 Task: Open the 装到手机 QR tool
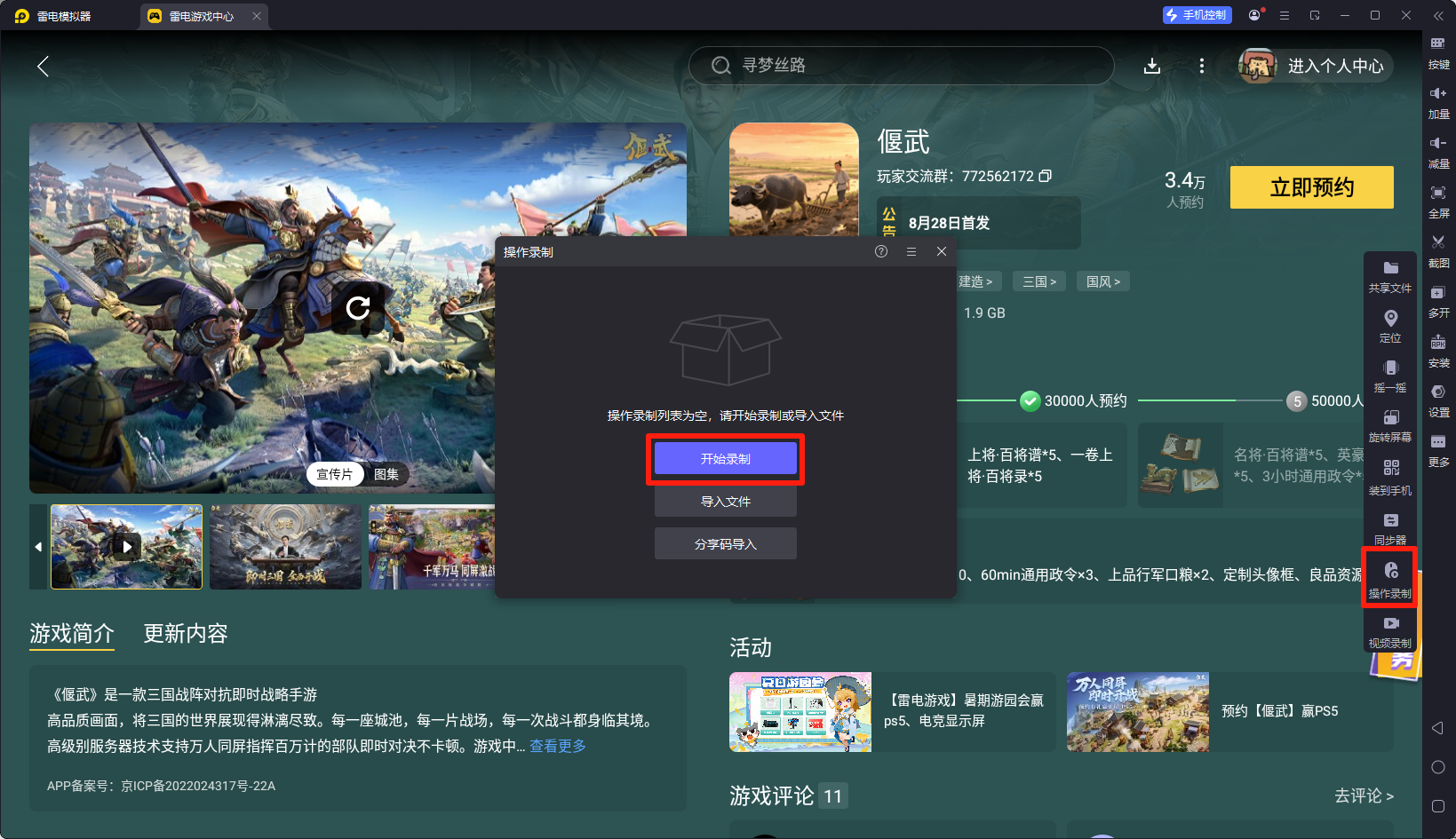click(1390, 477)
